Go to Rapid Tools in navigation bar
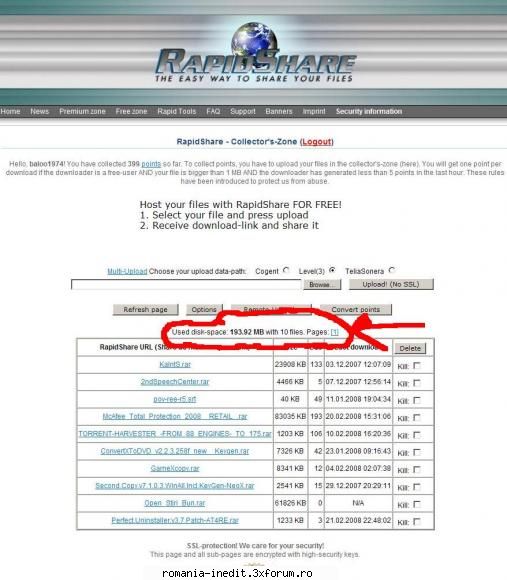This screenshot has width=507, height=580. tap(176, 111)
